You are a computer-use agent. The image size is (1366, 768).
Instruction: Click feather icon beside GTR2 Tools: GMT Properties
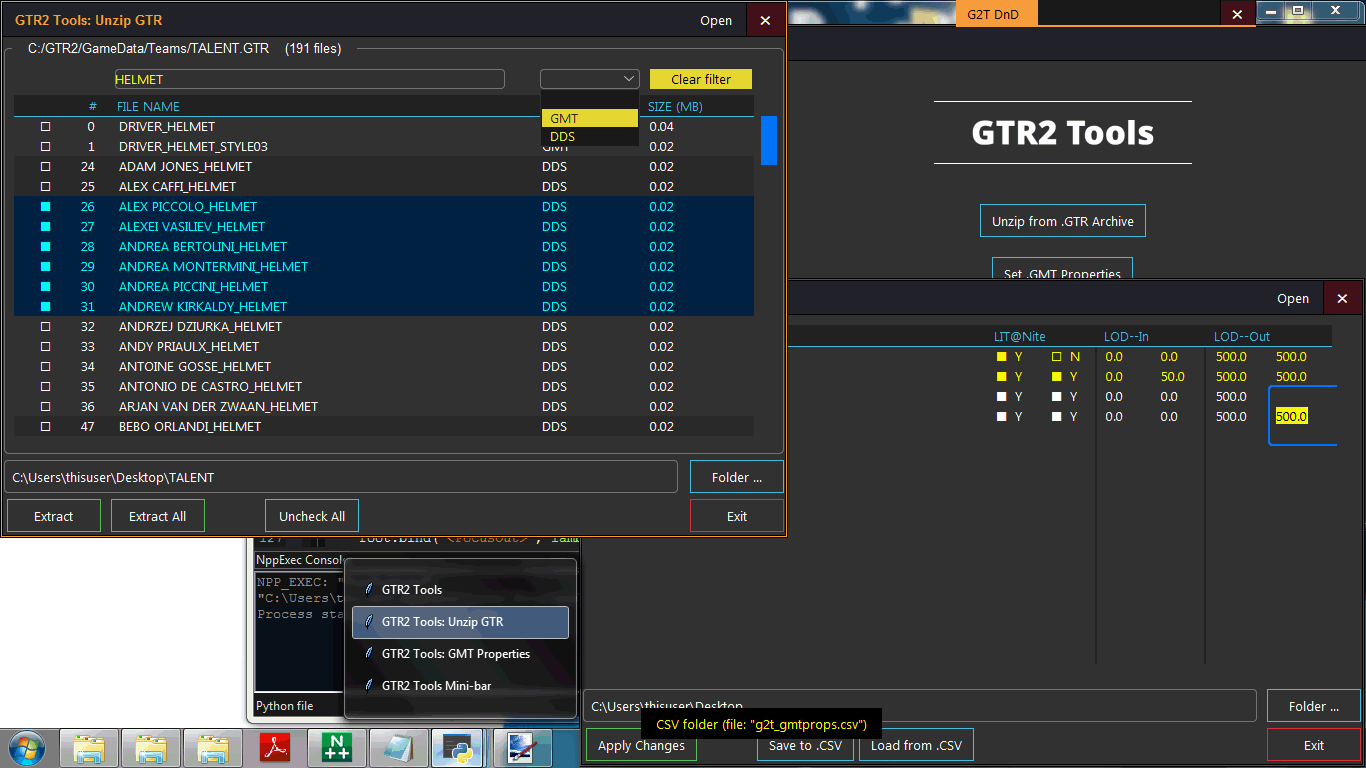368,654
